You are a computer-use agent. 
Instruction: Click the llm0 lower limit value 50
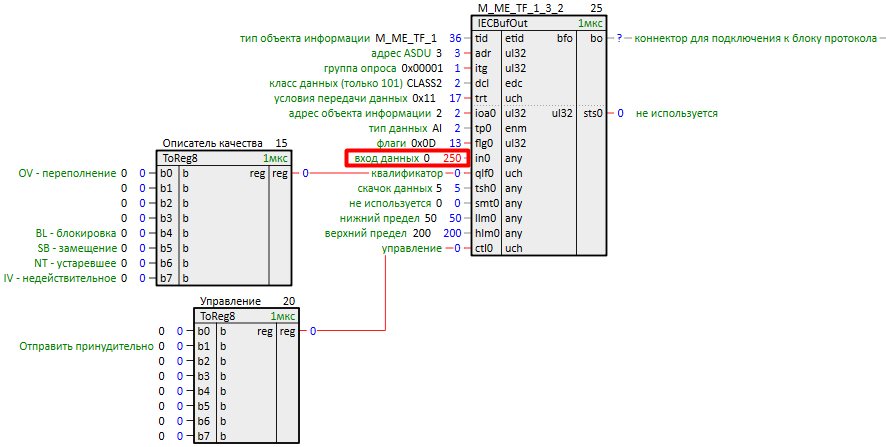[455, 218]
